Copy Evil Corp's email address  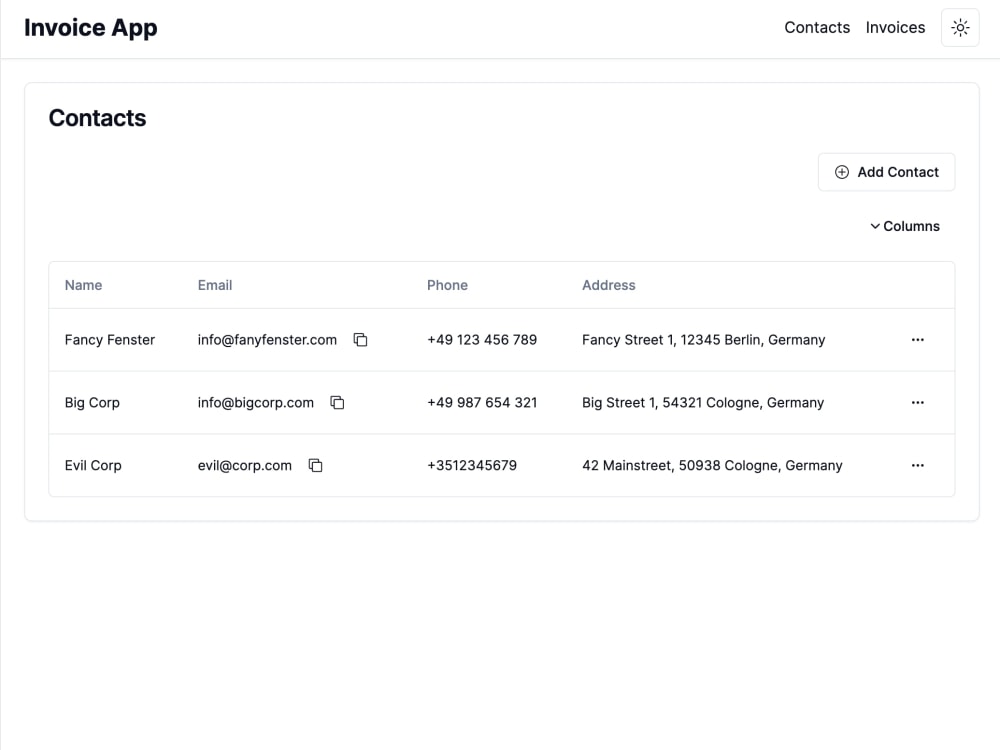pyautogui.click(x=315, y=465)
